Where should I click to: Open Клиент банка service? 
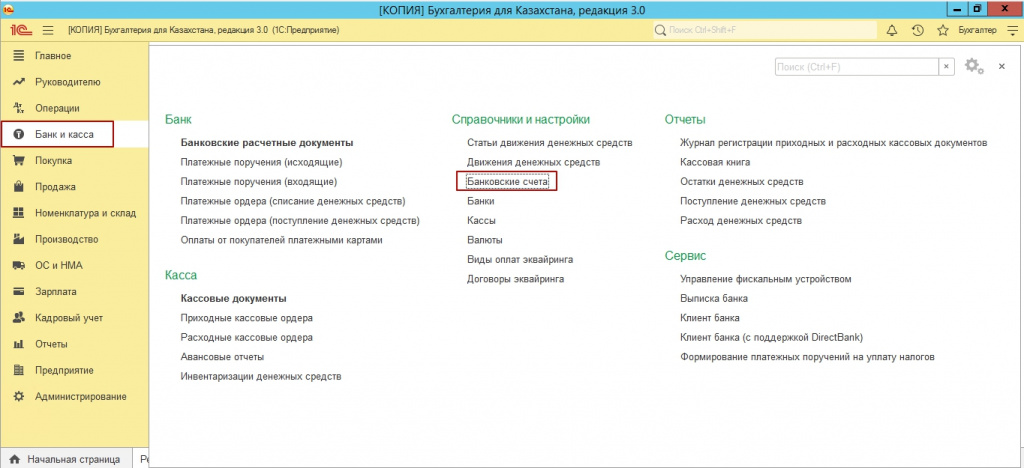[710, 319]
